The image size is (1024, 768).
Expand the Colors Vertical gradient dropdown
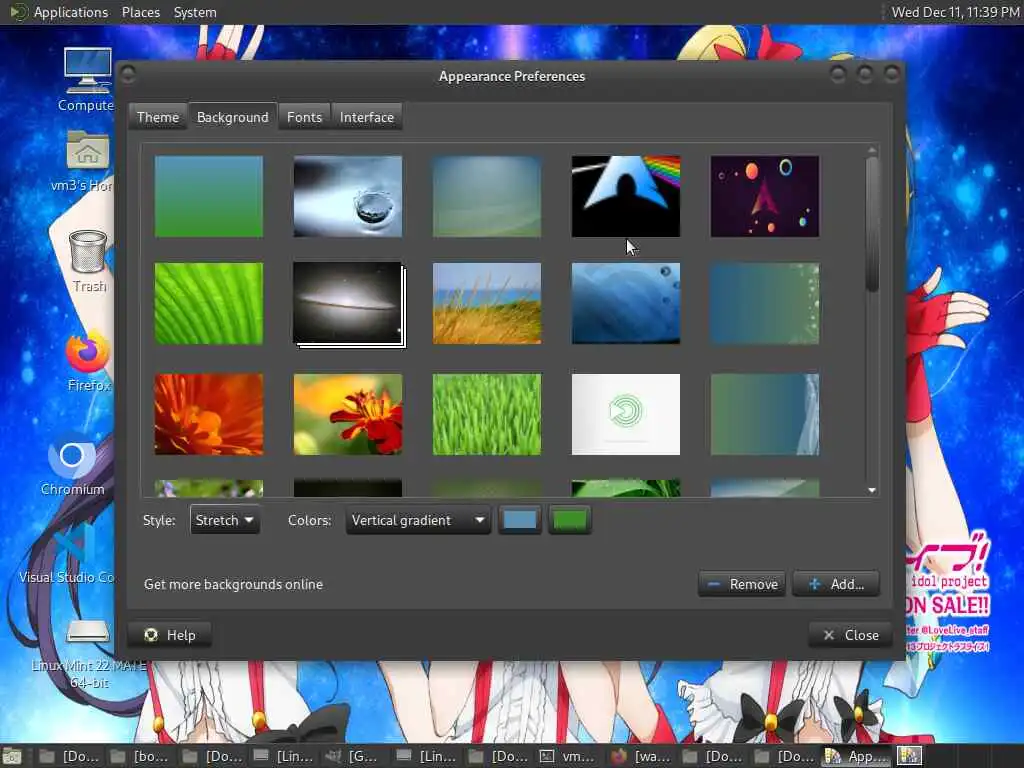(x=418, y=520)
